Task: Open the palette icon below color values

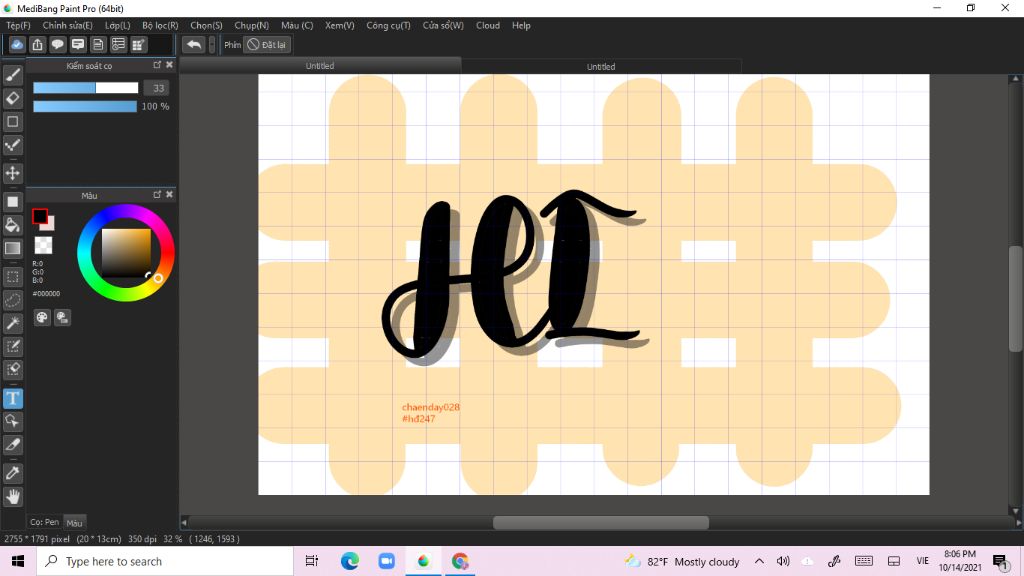Action: (x=42, y=317)
